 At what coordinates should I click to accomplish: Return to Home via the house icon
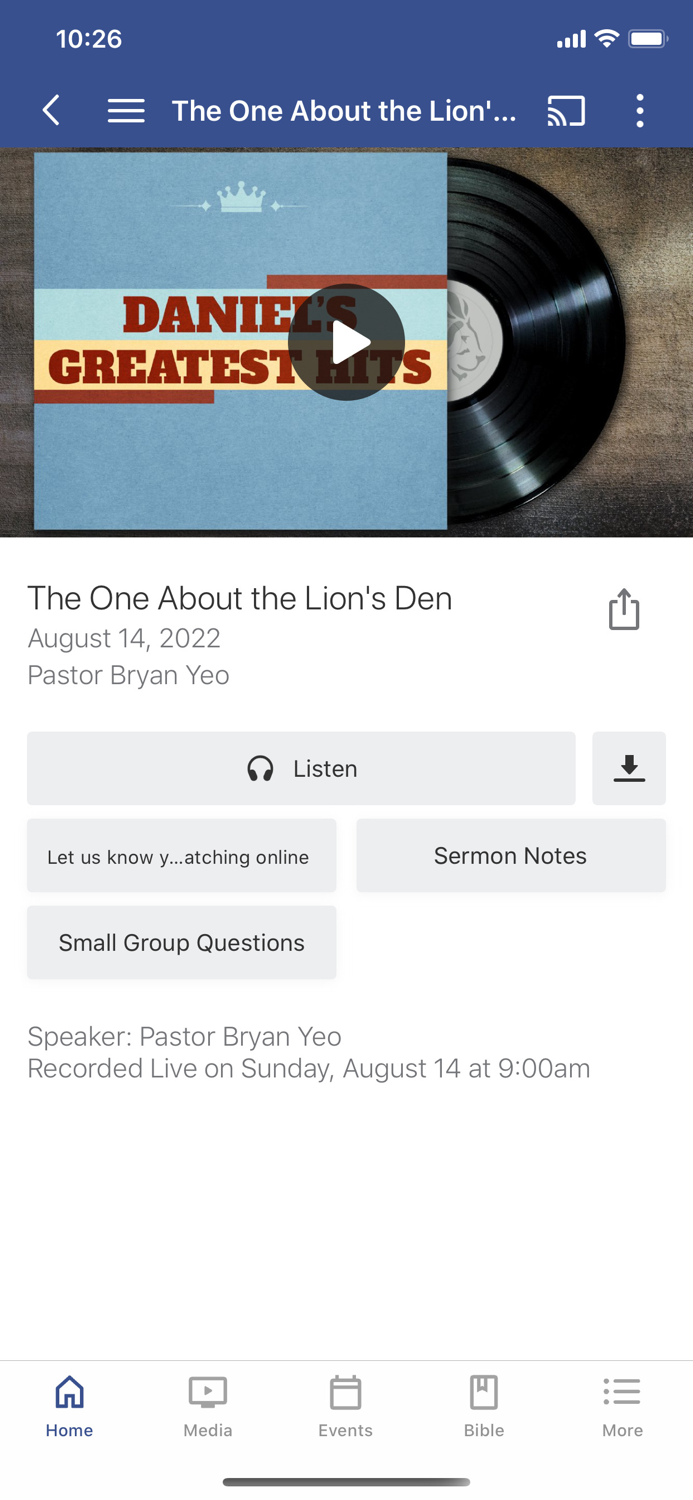tap(69, 1391)
